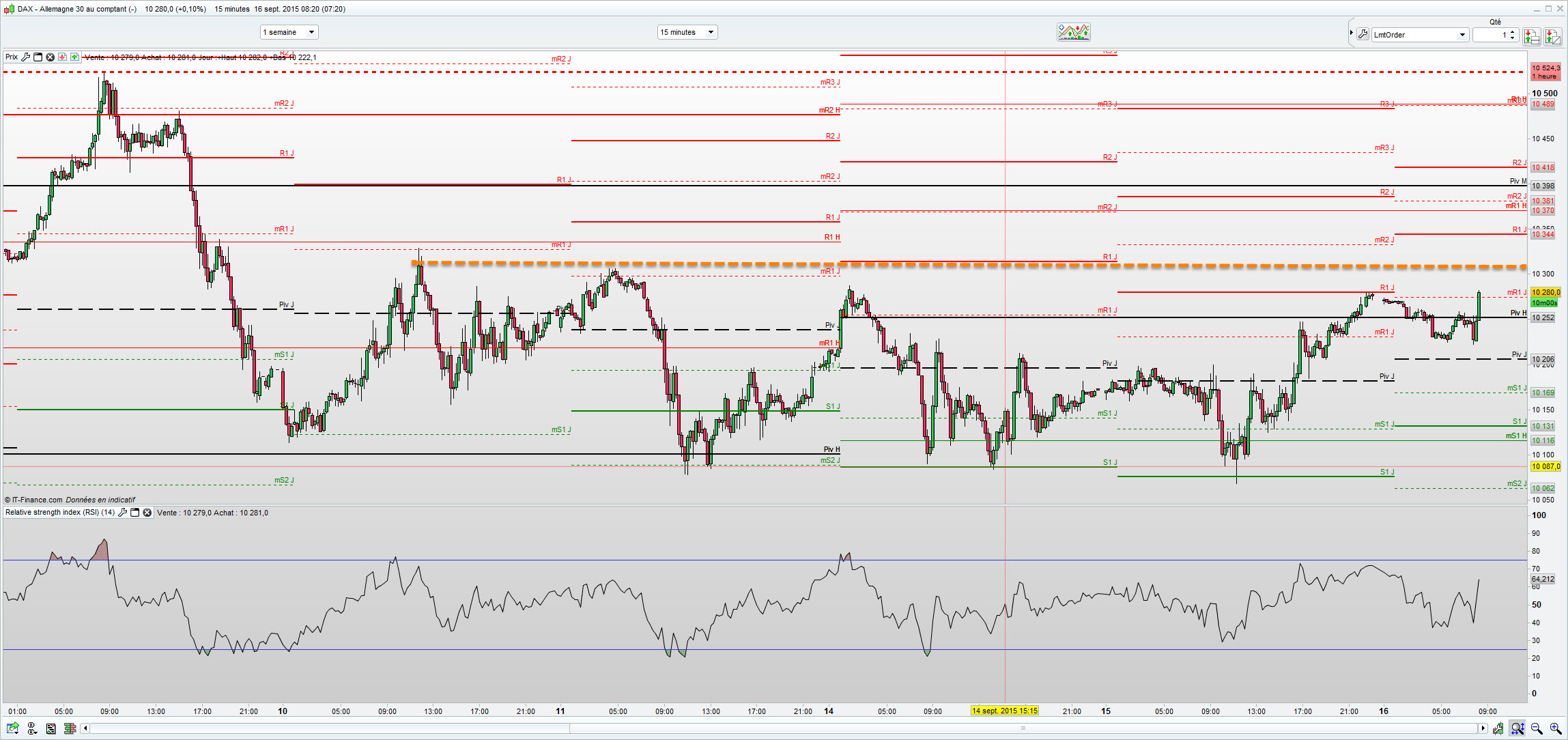Increase quantity with the Qté up arrow
Viewport: 1568px width, 740px height.
[x=1513, y=31]
